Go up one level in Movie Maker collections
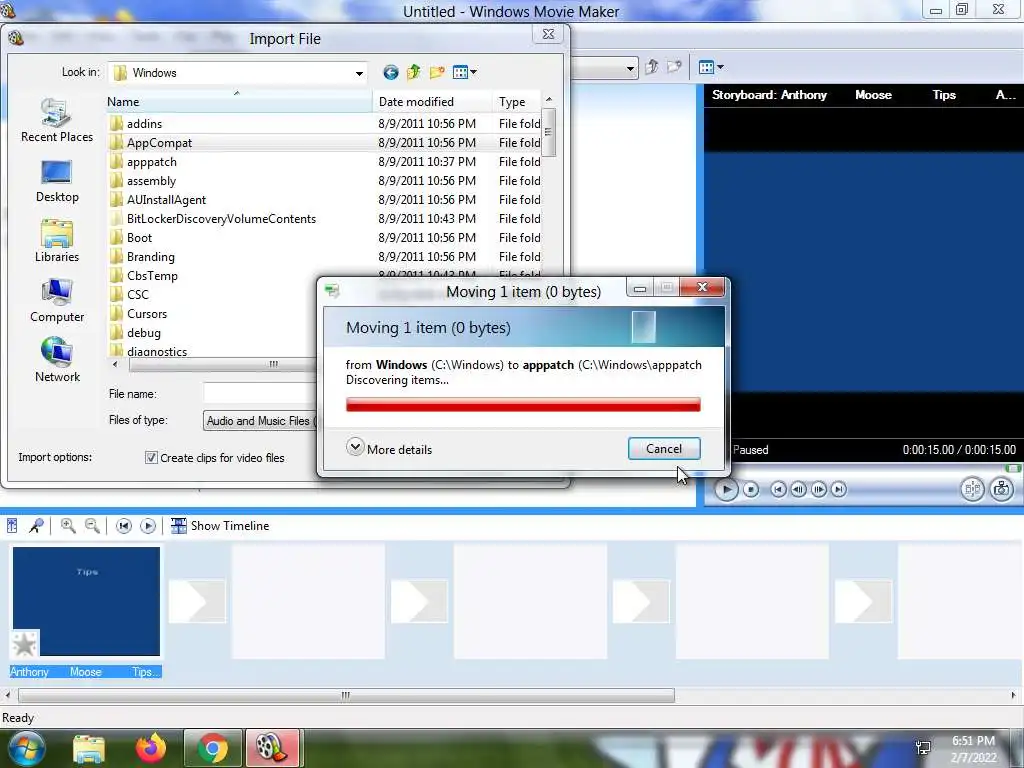The width and height of the screenshot is (1024, 768). coord(651,67)
